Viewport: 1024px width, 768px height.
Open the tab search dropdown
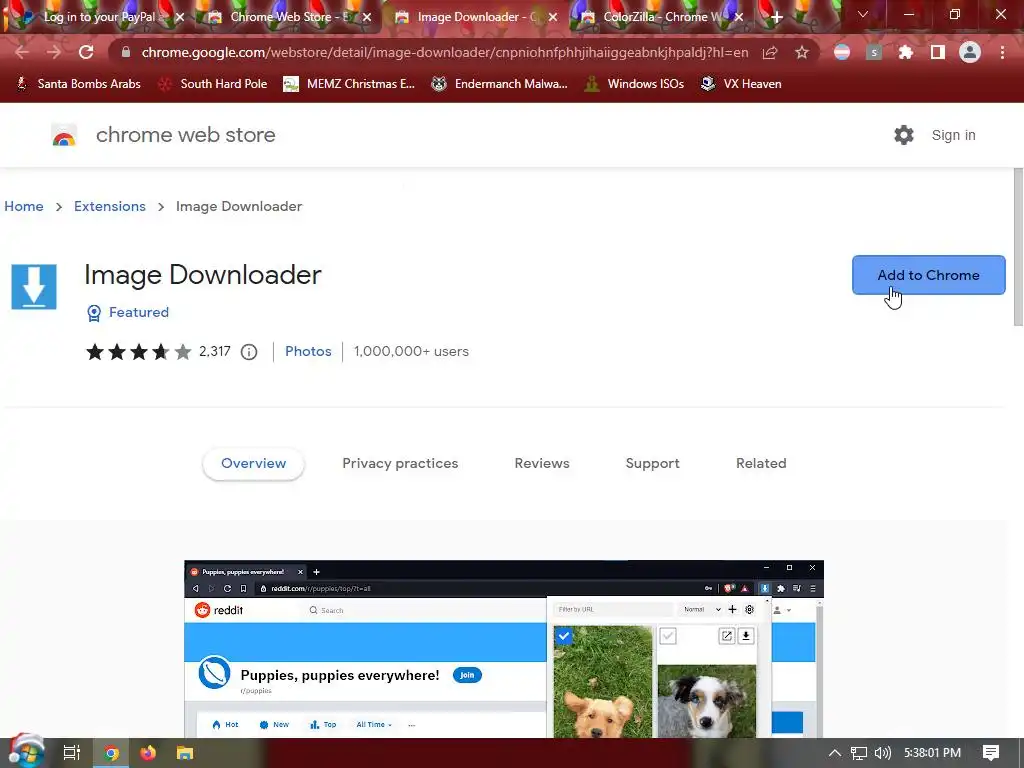(863, 14)
